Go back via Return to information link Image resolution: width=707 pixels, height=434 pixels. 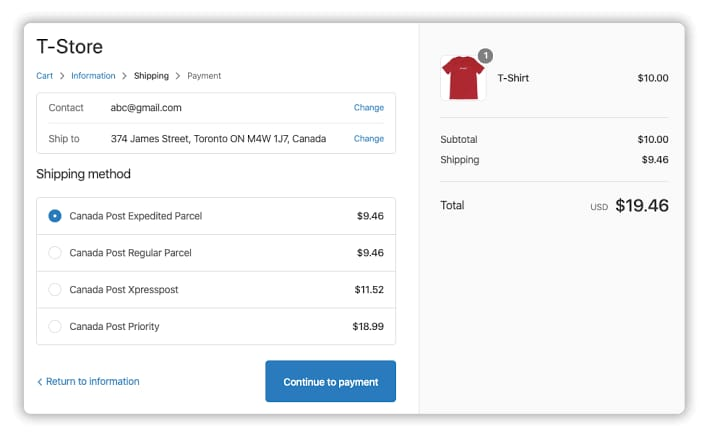(x=92, y=382)
